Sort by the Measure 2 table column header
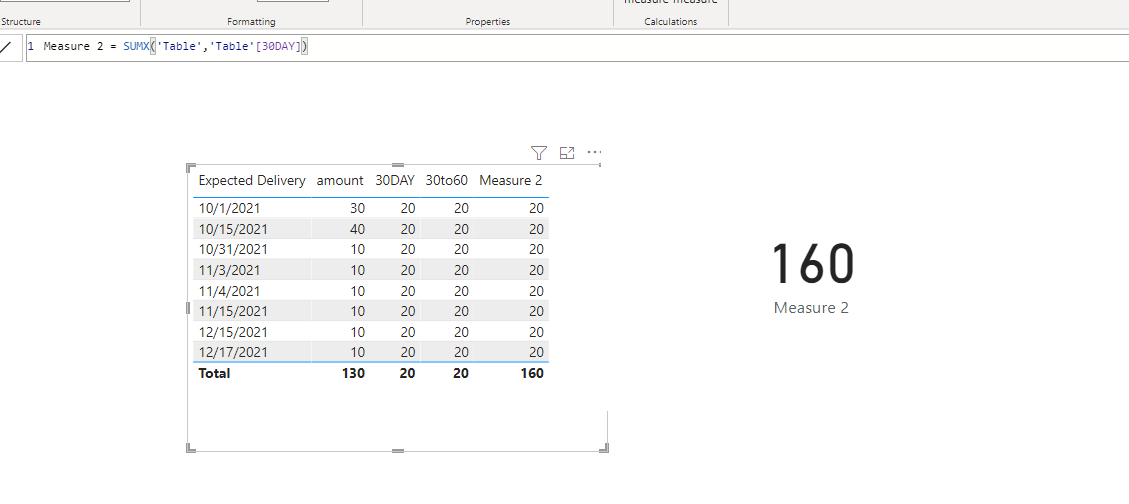The height and width of the screenshot is (504, 1129). pos(510,181)
